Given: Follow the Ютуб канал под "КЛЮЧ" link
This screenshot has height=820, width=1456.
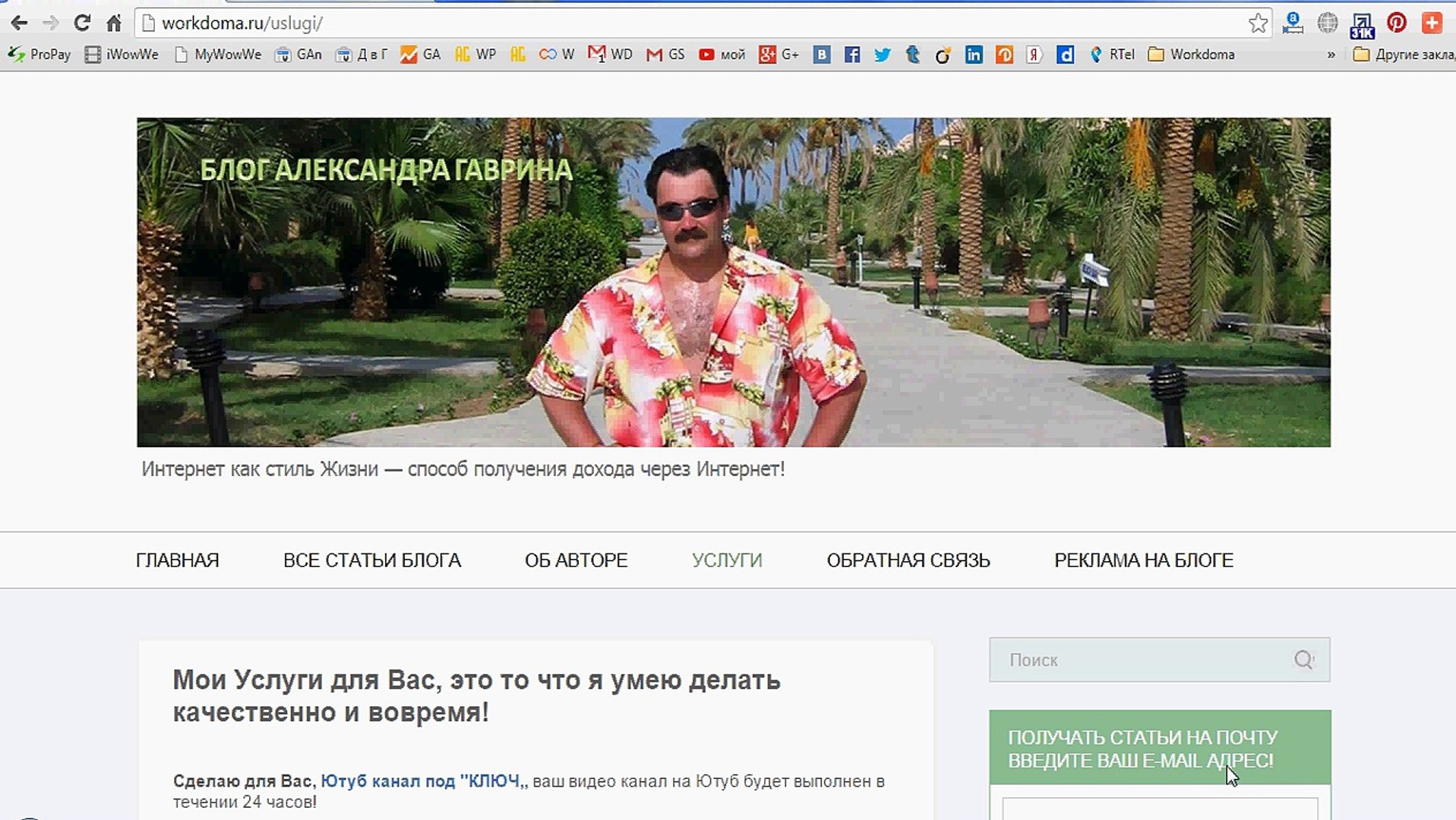Looking at the screenshot, I should (x=423, y=781).
